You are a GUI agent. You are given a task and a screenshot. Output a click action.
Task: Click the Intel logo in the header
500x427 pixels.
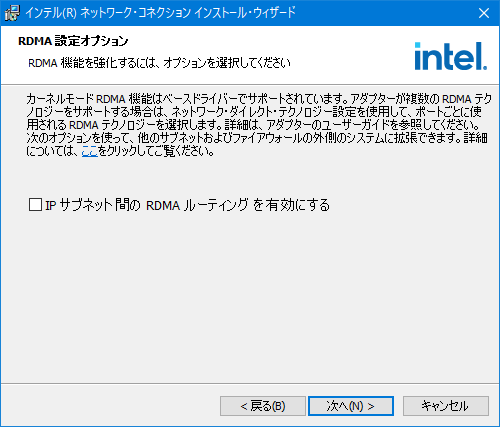point(451,56)
